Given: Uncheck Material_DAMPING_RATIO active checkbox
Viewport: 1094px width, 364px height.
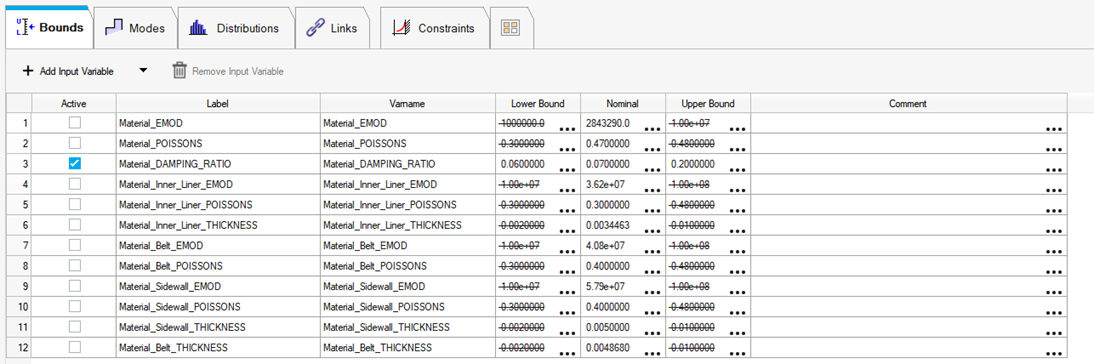Looking at the screenshot, I should coord(75,163).
